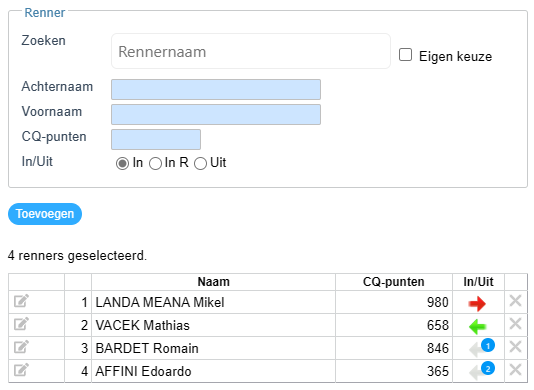
Task: Focus the Rennernaam search field
Action: pos(251,51)
